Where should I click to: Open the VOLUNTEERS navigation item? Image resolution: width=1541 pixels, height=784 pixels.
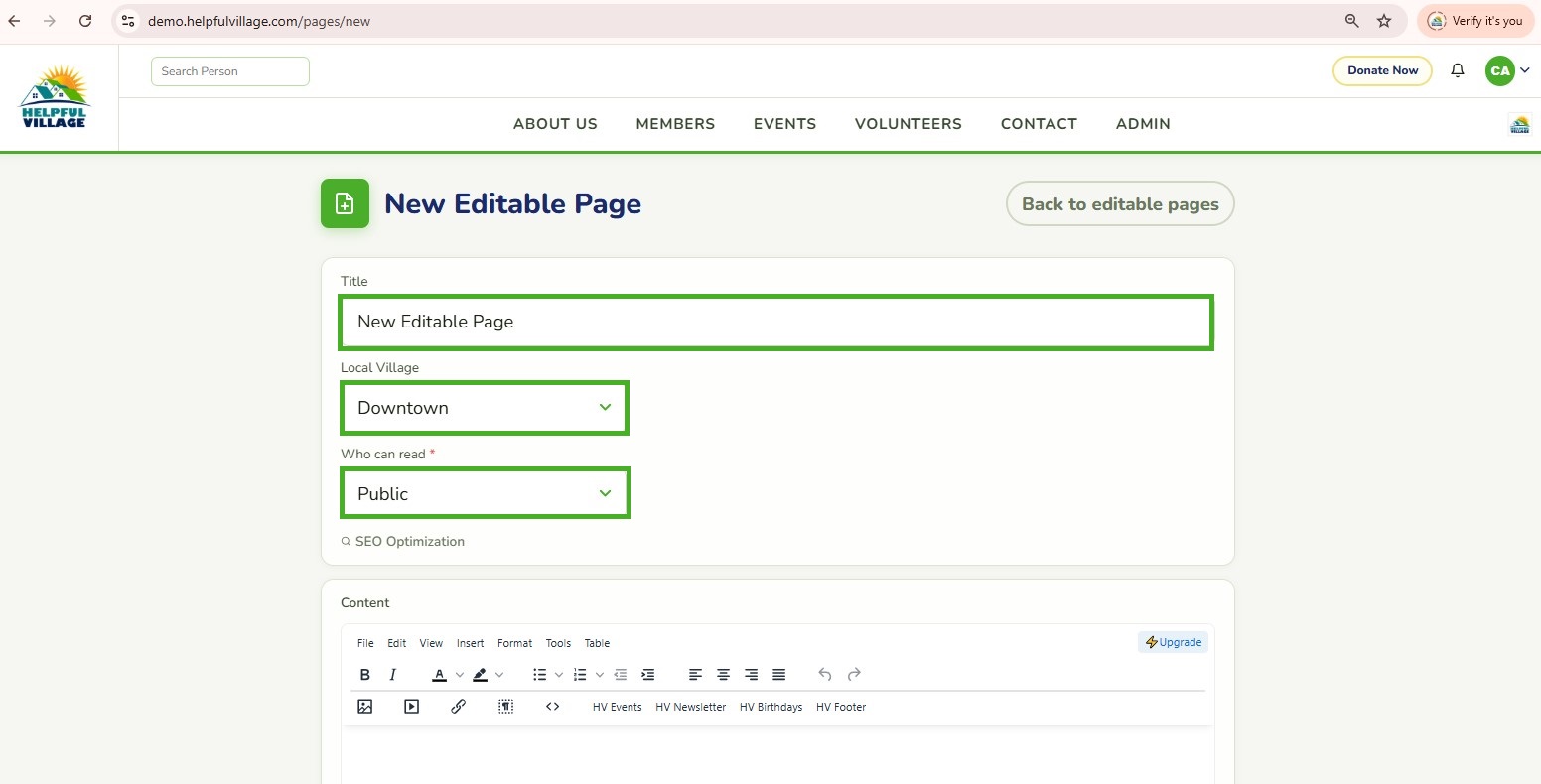(x=909, y=124)
